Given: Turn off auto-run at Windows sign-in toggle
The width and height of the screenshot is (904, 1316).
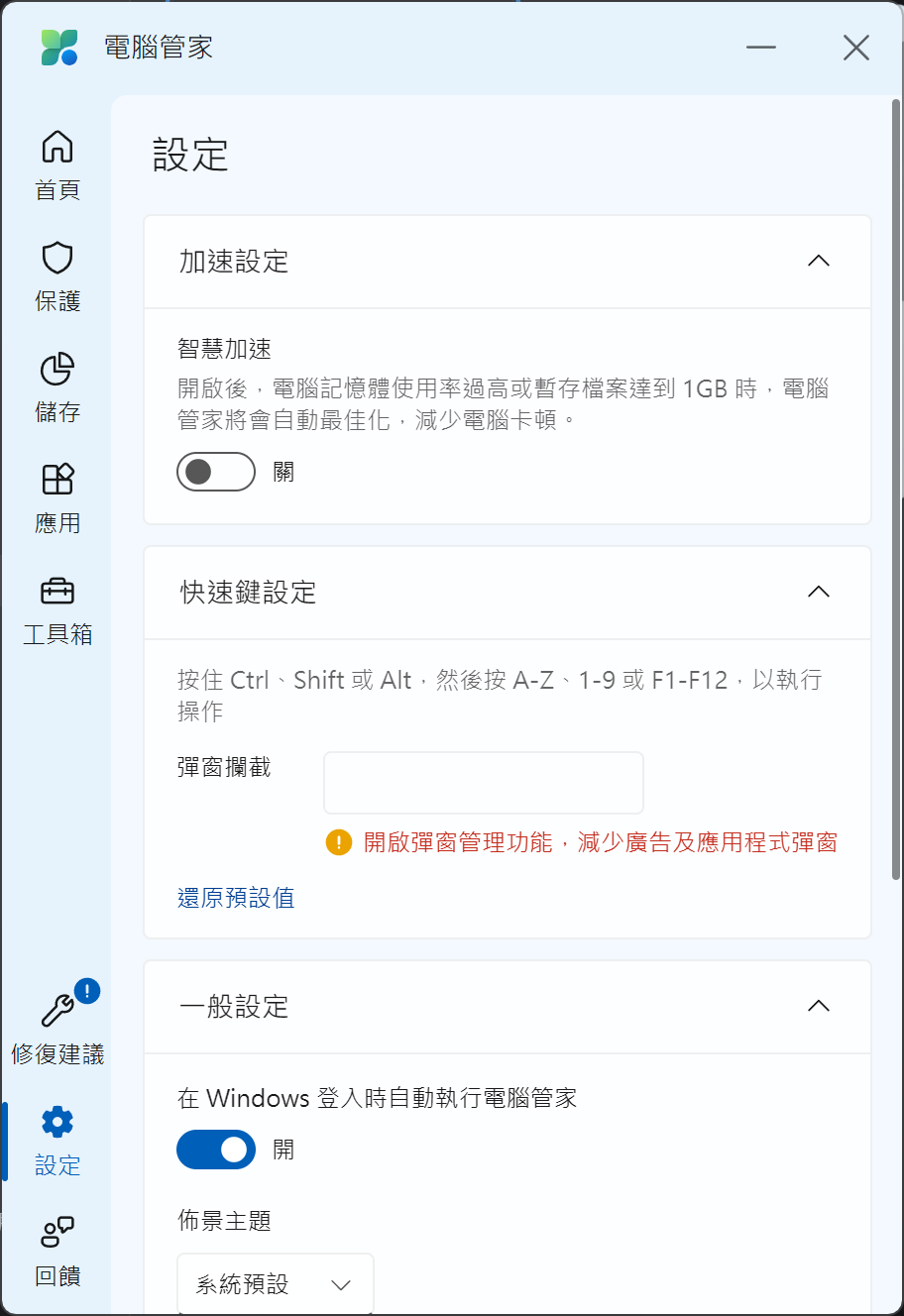Looking at the screenshot, I should tap(216, 1150).
